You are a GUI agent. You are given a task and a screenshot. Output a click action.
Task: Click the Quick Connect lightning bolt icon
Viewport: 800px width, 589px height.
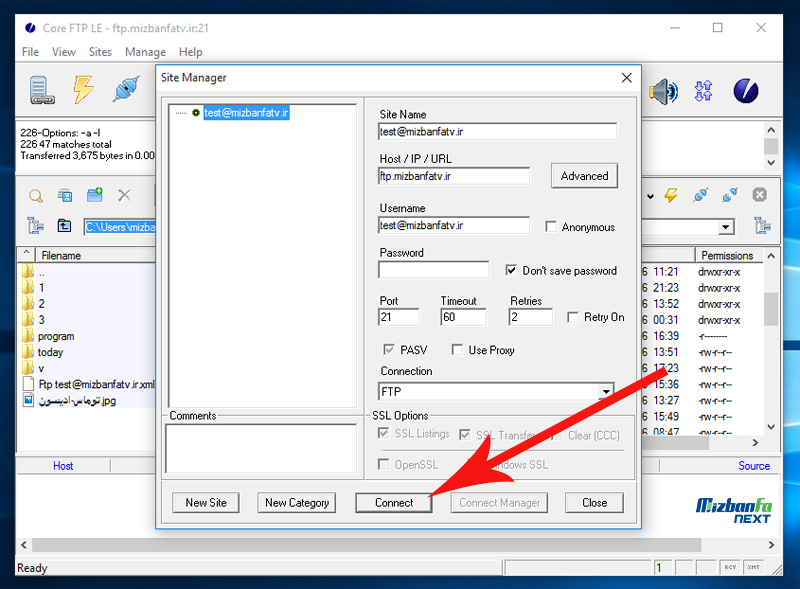83,89
